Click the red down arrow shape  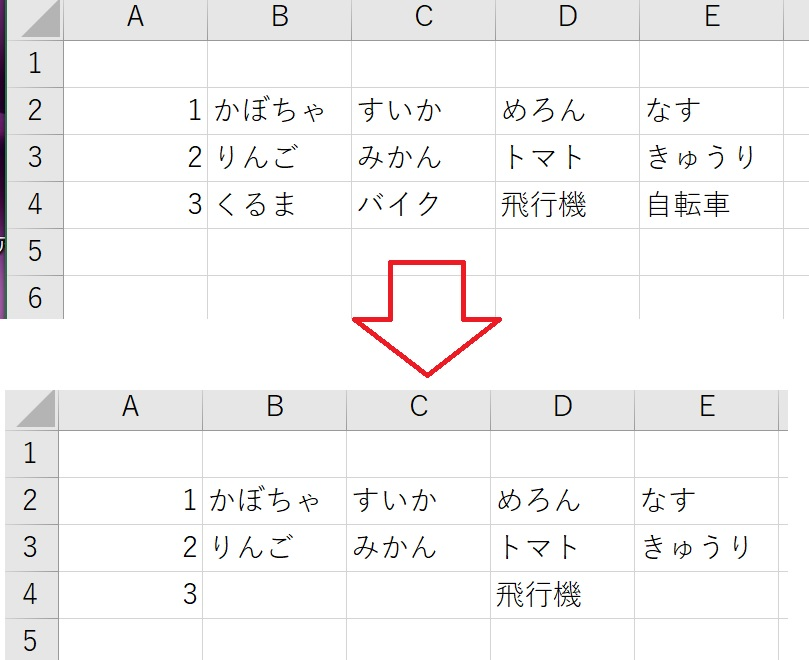point(427,318)
